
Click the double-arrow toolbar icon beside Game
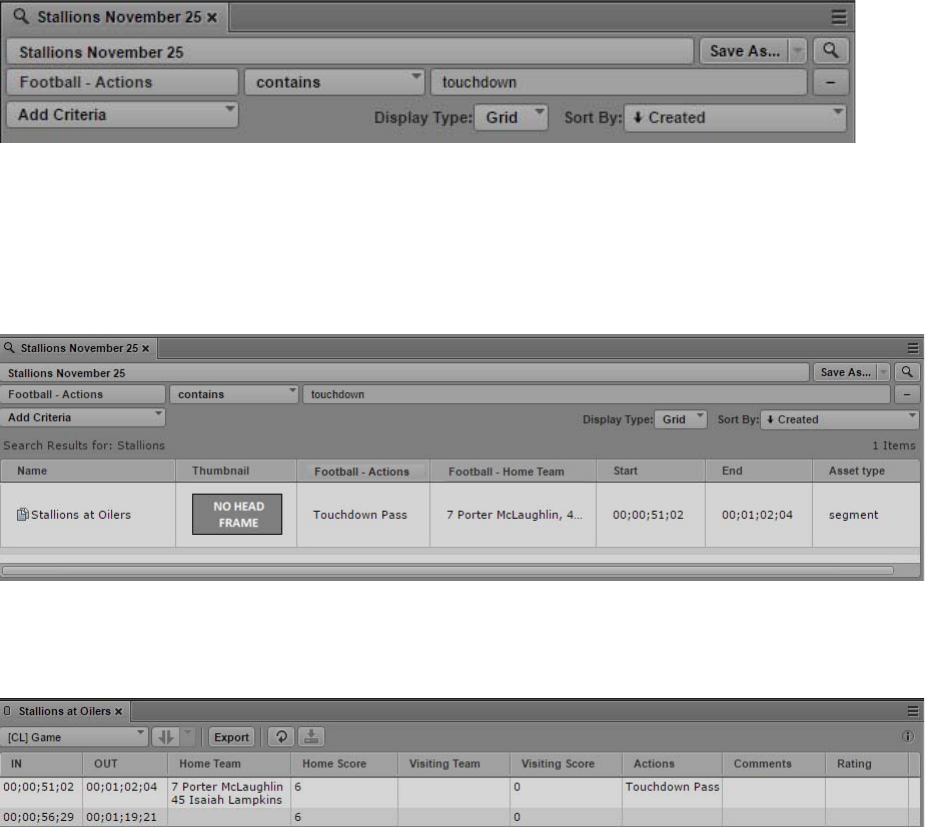pyautogui.click(x=165, y=737)
